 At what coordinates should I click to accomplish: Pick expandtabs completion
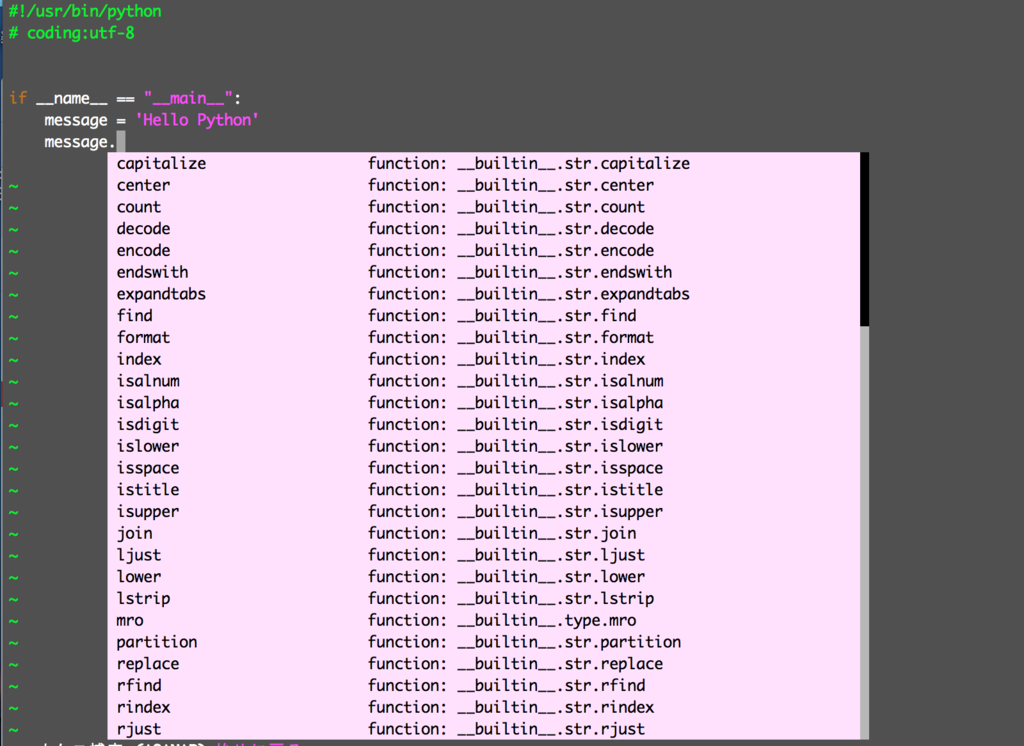[x=484, y=294]
